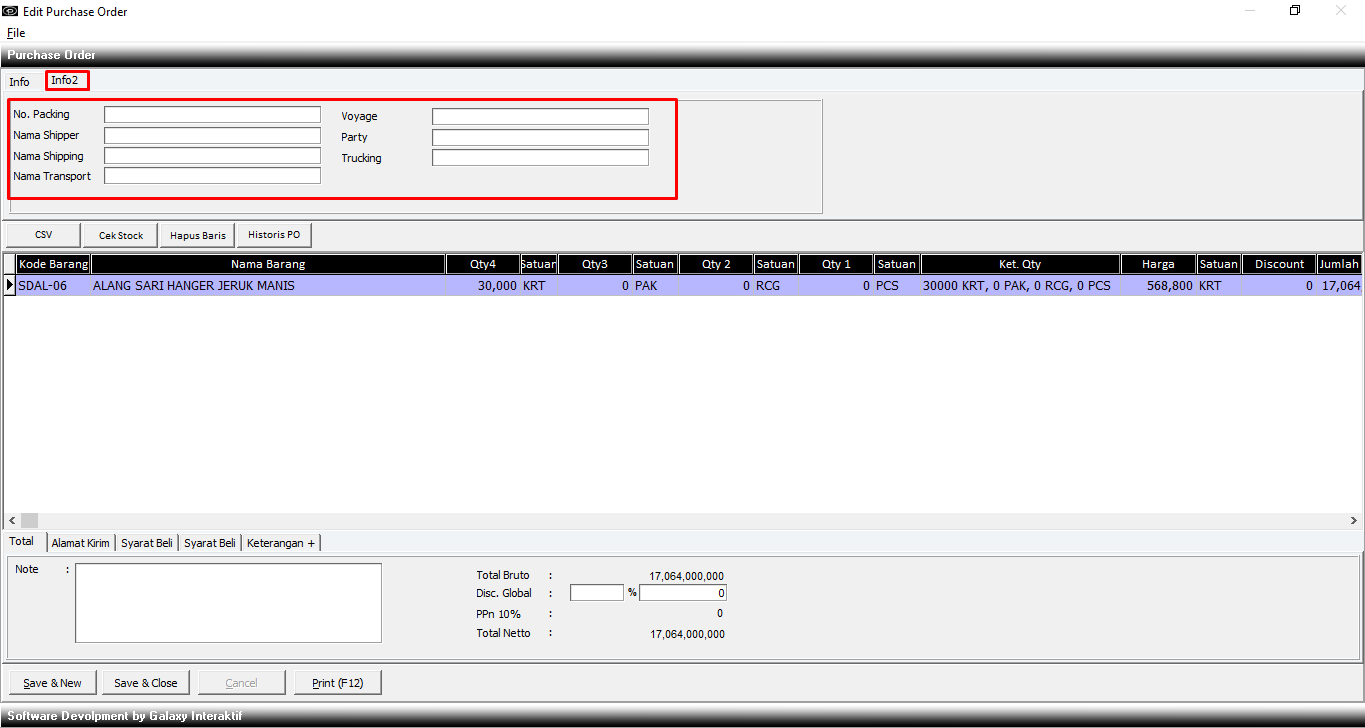Open Historis PO

pos(274,235)
